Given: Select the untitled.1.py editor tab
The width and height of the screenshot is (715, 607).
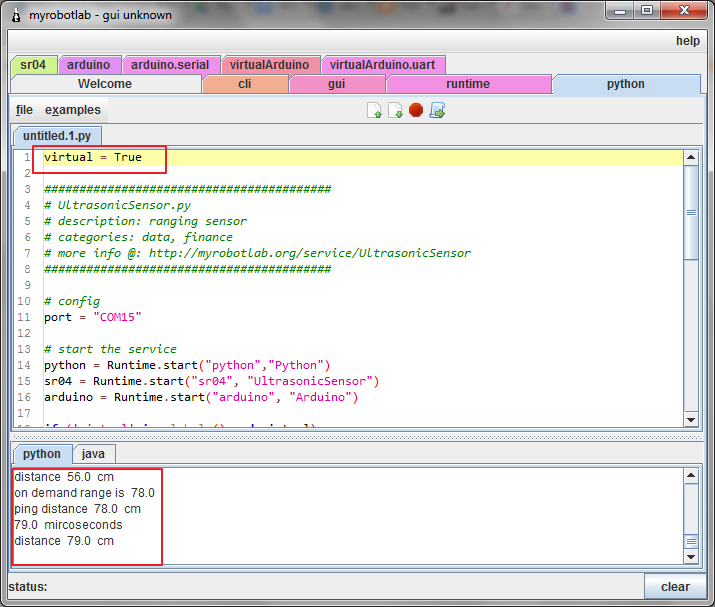Looking at the screenshot, I should [57, 136].
